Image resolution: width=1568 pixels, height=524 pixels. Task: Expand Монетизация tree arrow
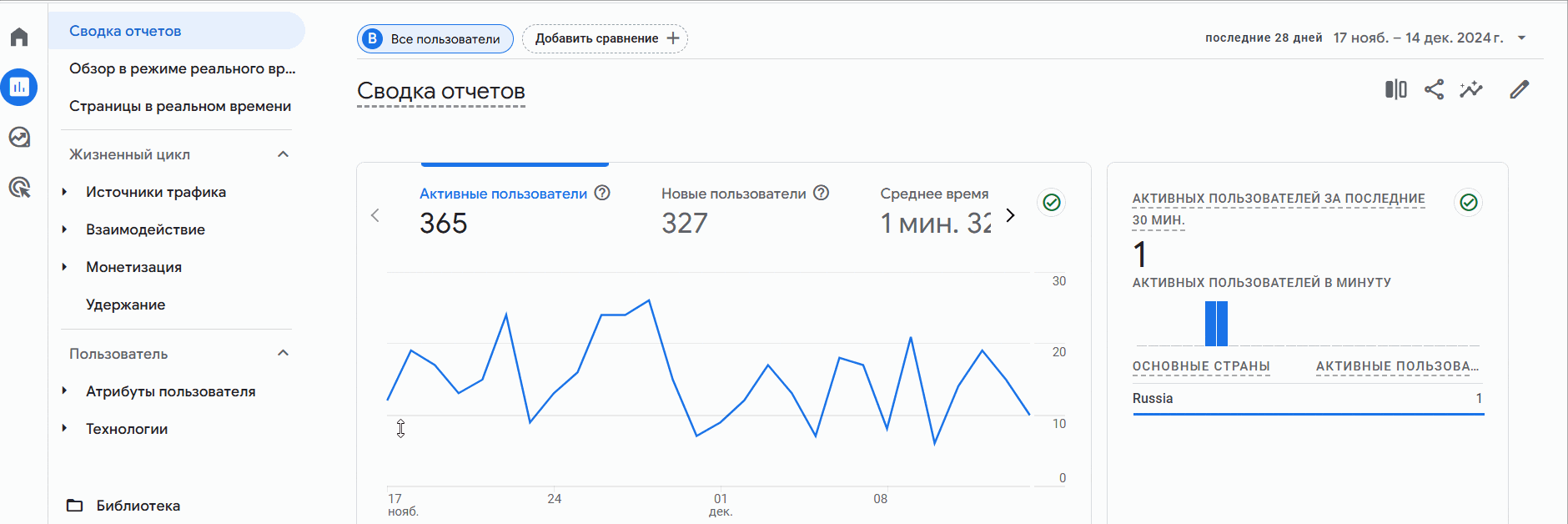click(65, 267)
